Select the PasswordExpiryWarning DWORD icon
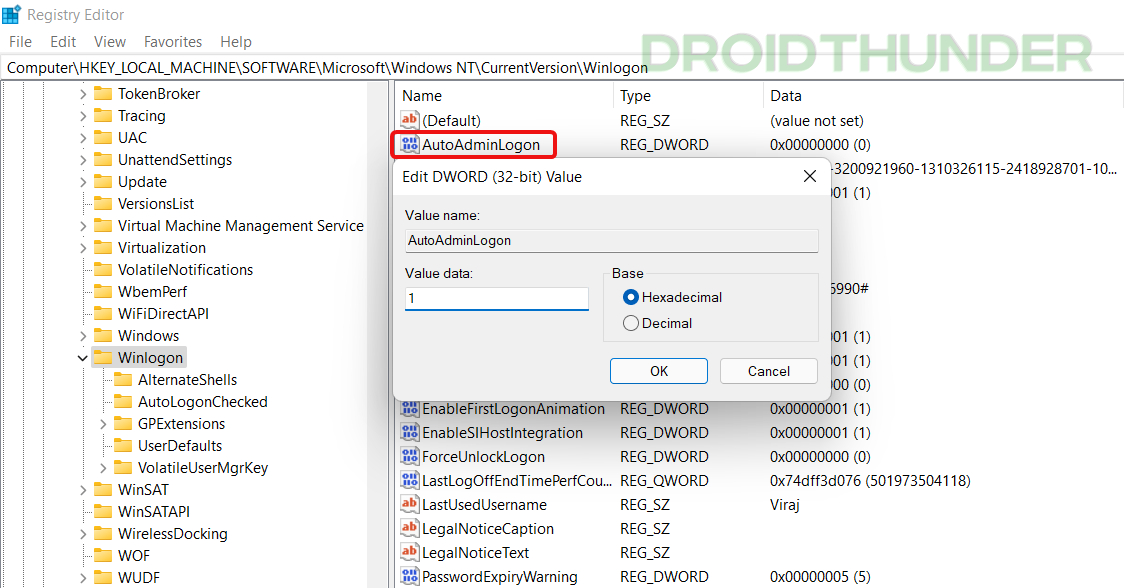The height and width of the screenshot is (588, 1124). coord(409,577)
